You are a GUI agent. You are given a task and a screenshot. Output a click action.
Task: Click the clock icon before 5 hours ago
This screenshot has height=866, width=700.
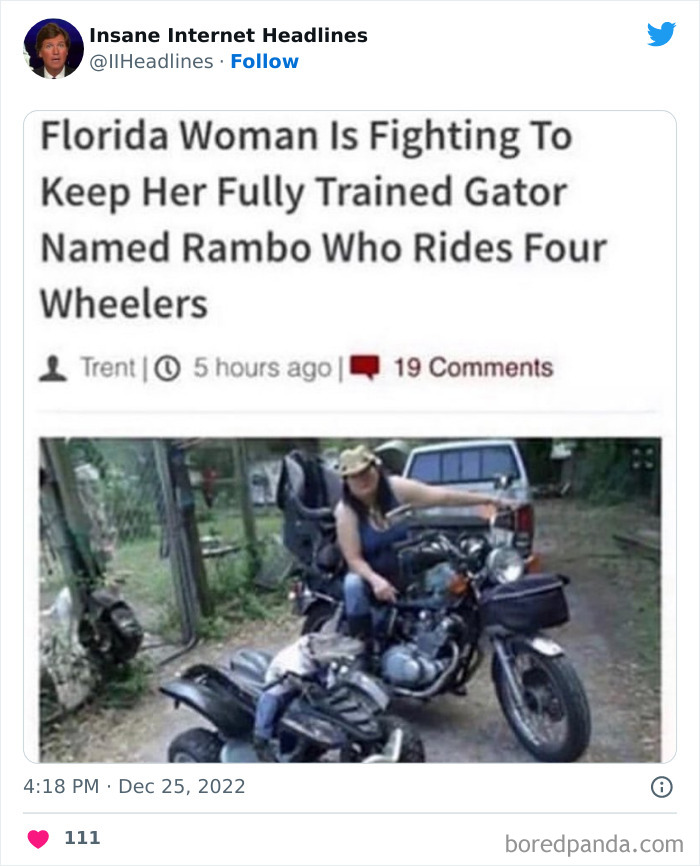pos(167,369)
